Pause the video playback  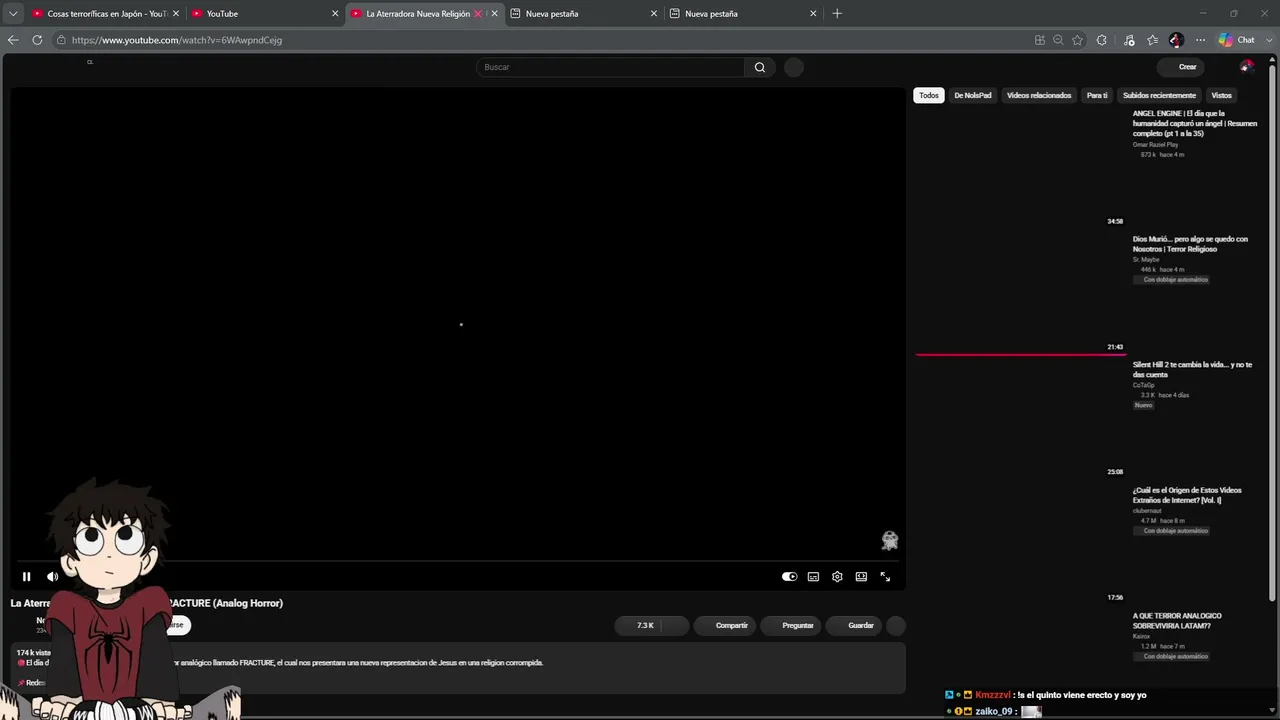coord(27,577)
